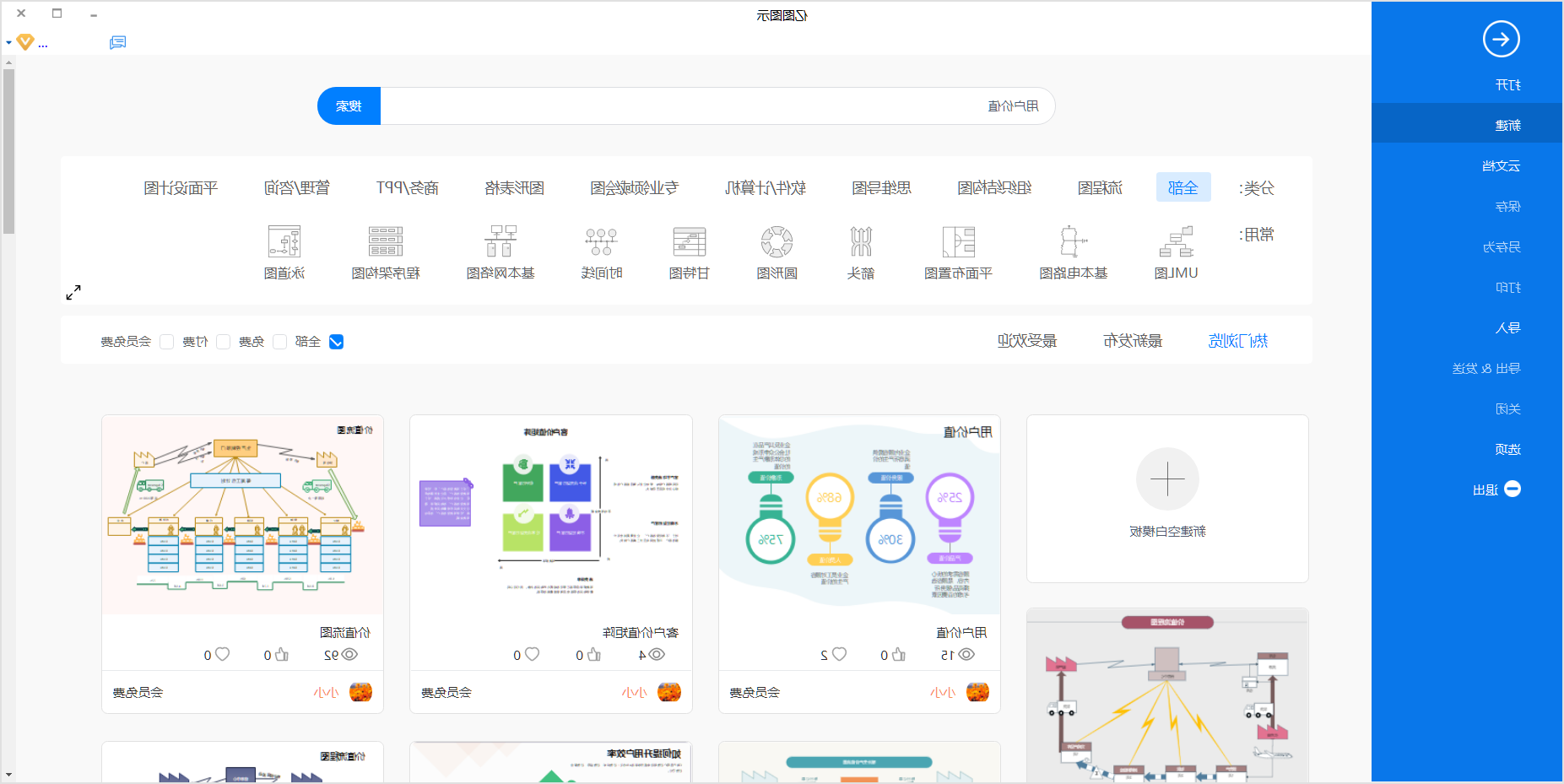
Task: Click author avatar on 客户价值矩阵 card
Action: point(669,692)
